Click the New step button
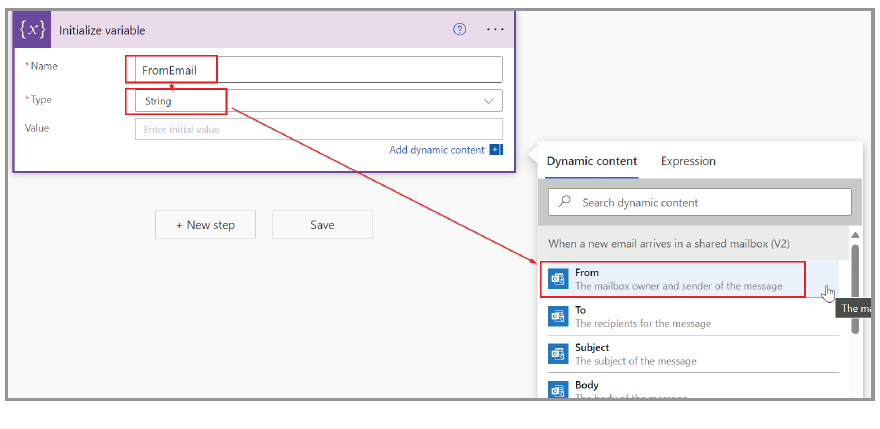Screen dimensions: 880x429 click(205, 225)
